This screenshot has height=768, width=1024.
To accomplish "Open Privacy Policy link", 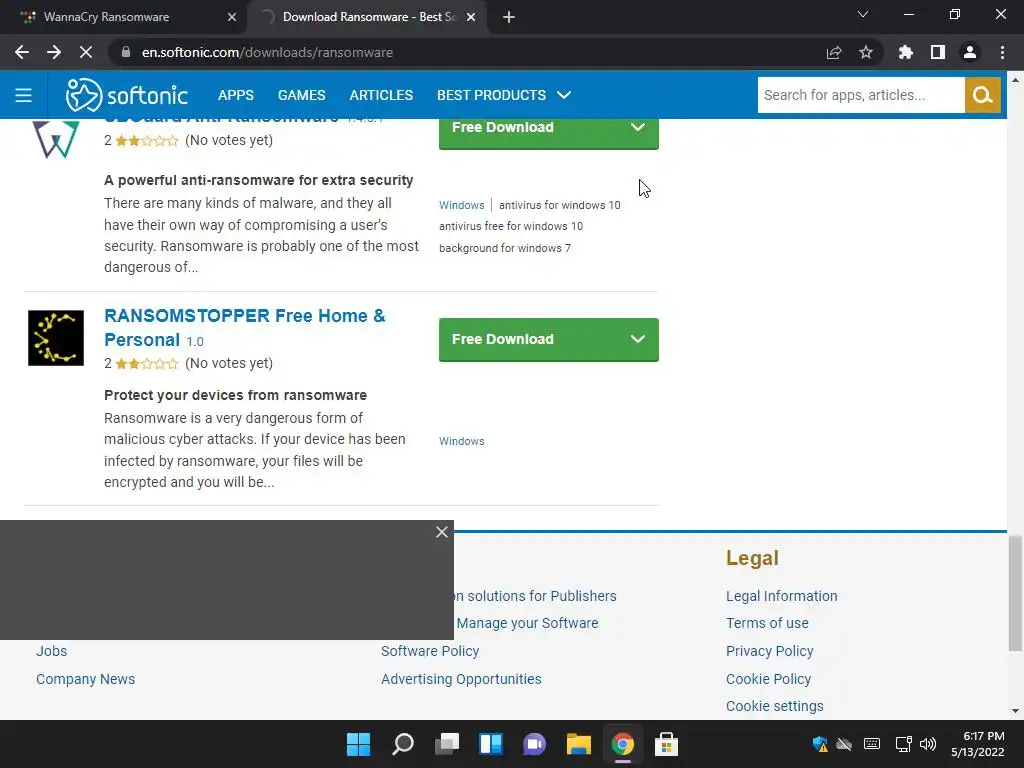I will (770, 651).
